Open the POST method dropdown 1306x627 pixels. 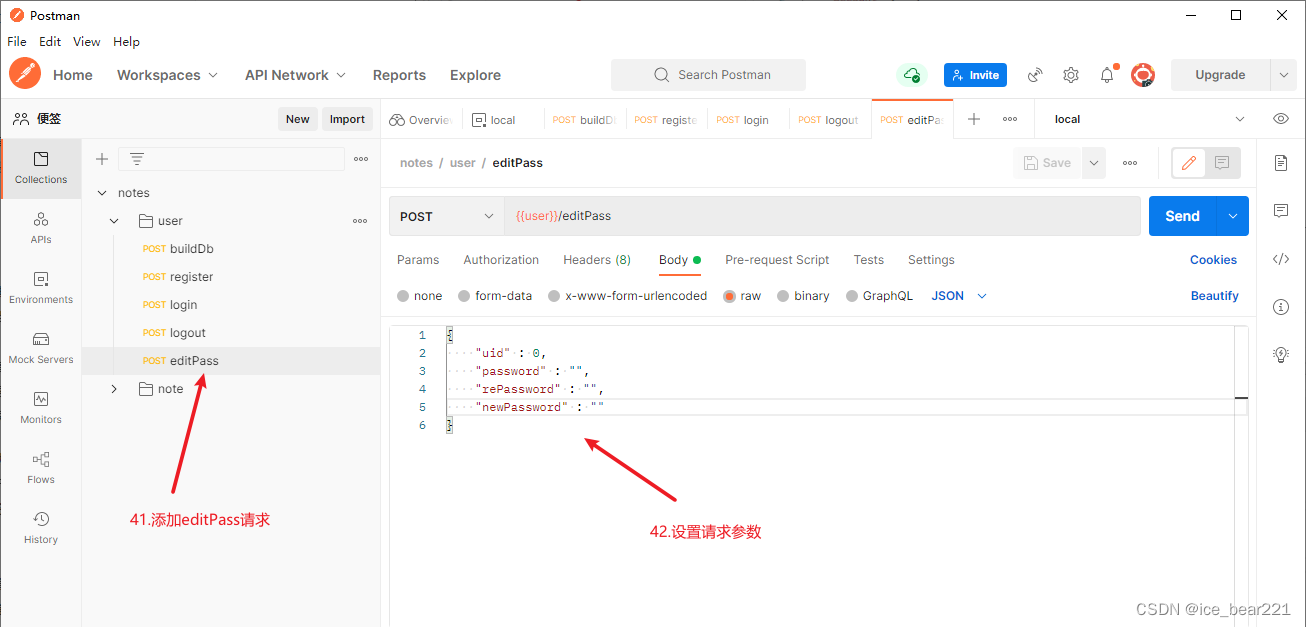[447, 216]
